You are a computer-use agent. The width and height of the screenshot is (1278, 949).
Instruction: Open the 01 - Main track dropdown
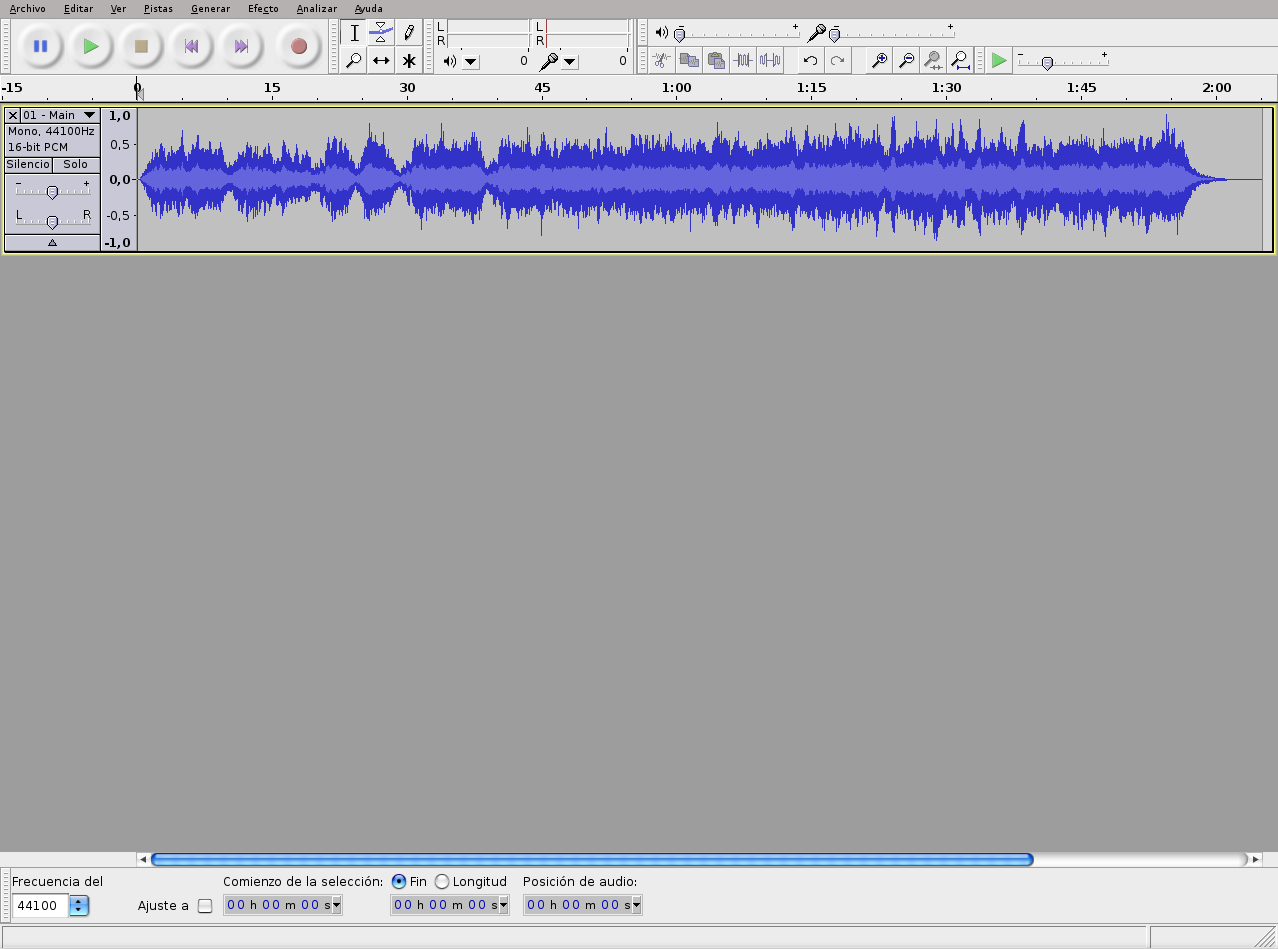tap(89, 115)
